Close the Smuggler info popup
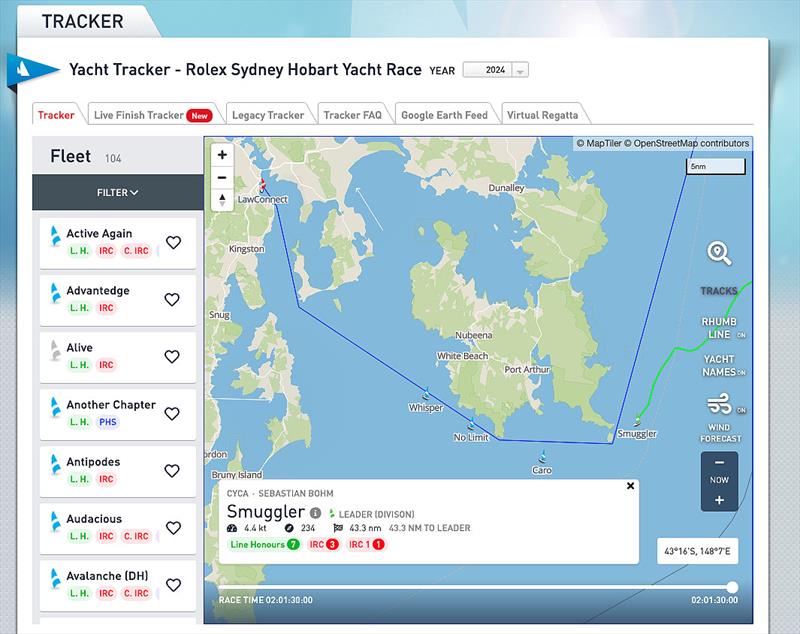The image size is (800, 634). [x=630, y=486]
